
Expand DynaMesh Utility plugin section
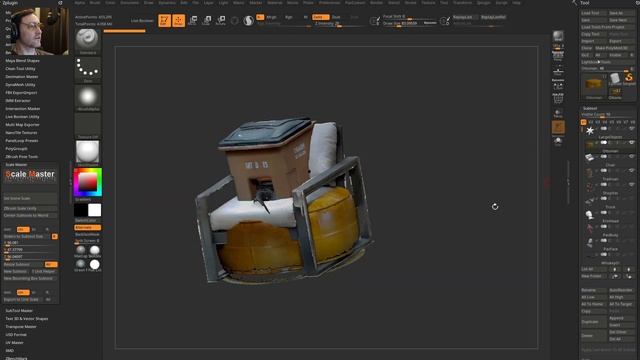[20, 84]
